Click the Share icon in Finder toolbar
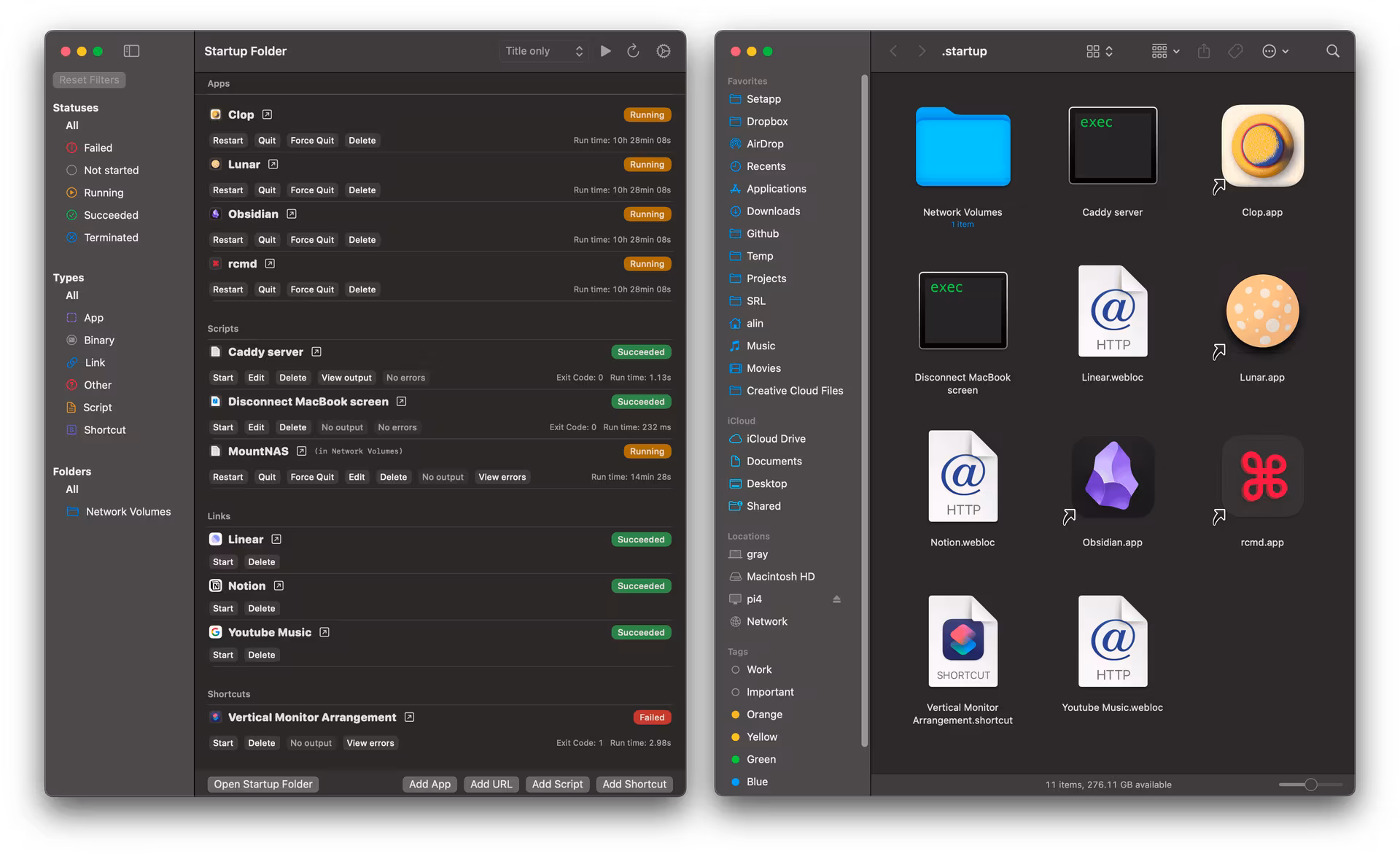Image resolution: width=1400 pixels, height=856 pixels. [1203, 51]
